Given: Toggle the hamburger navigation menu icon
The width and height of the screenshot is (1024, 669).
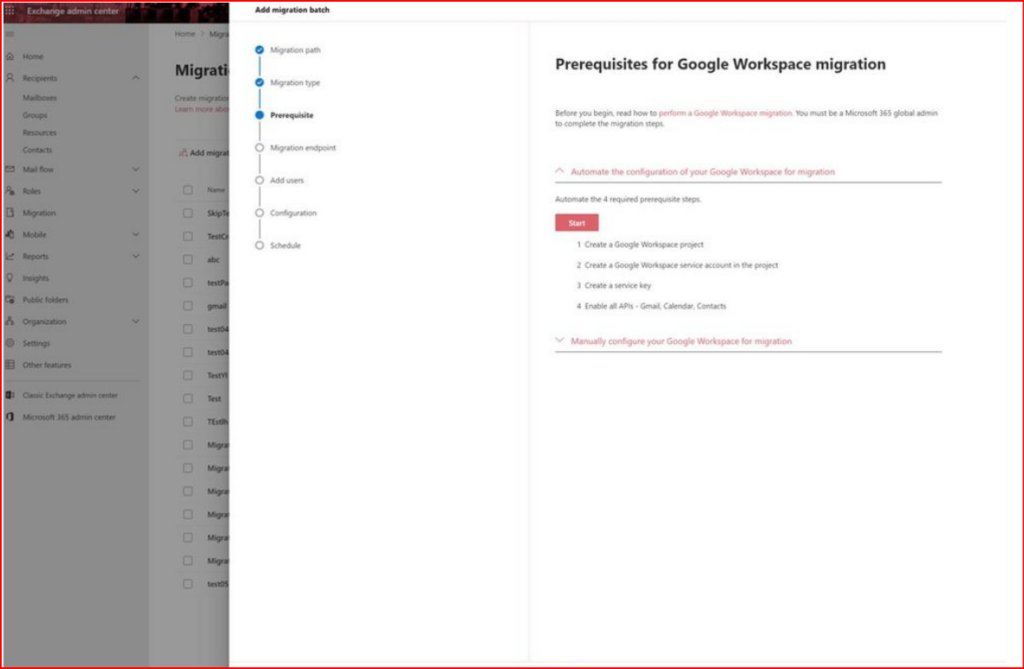Looking at the screenshot, I should point(10,34).
